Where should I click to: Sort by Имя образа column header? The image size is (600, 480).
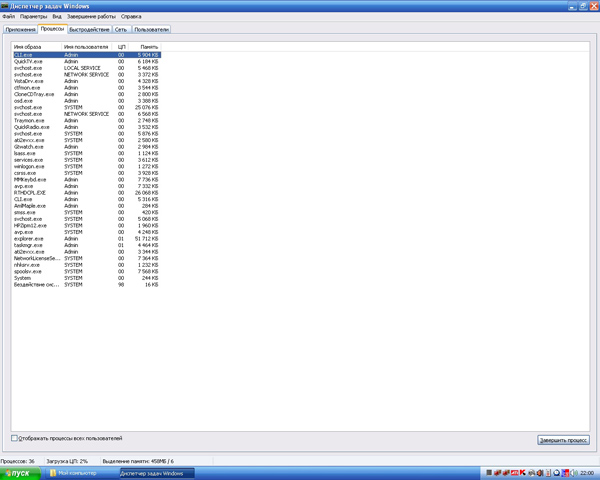36,47
